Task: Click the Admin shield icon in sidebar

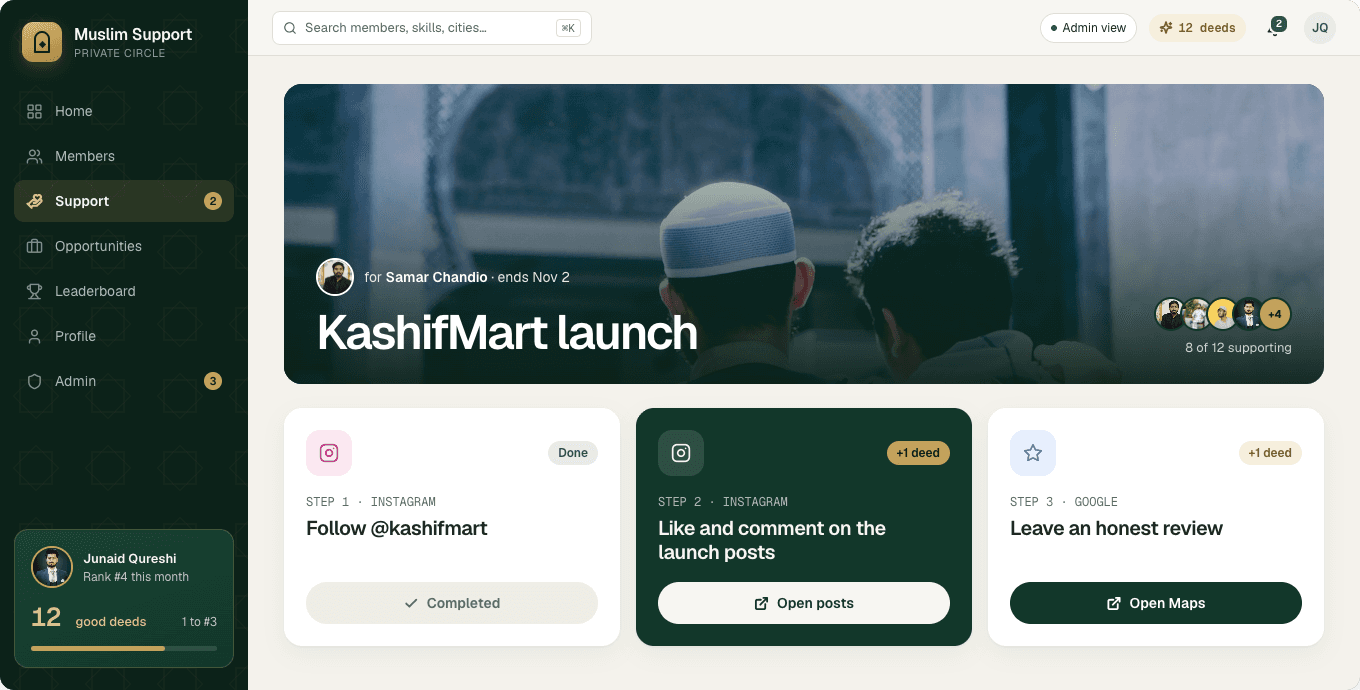Action: click(x=35, y=381)
